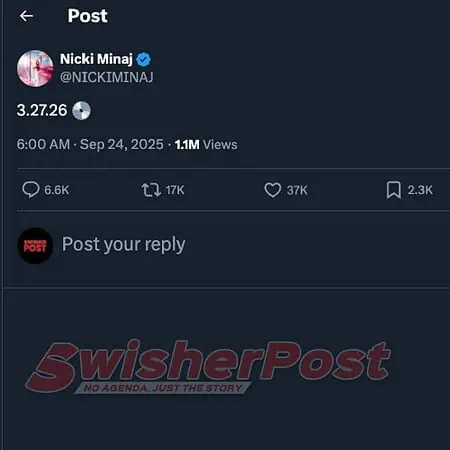Like the post with heart icon
Image resolution: width=450 pixels, height=450 pixels.
[273, 190]
